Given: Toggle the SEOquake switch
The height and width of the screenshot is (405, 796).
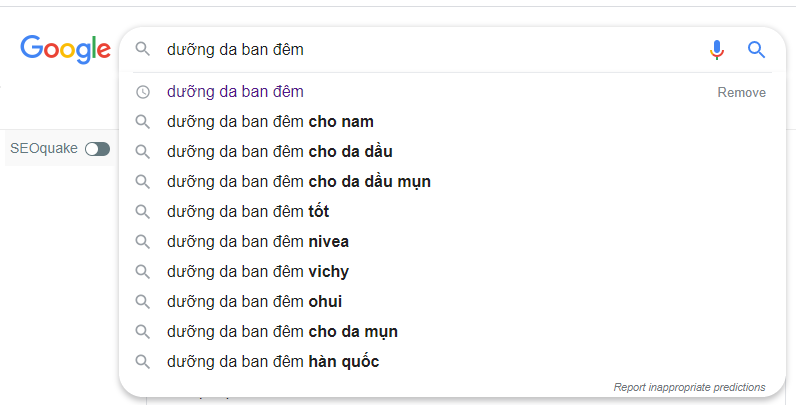Looking at the screenshot, I should tap(97, 149).
